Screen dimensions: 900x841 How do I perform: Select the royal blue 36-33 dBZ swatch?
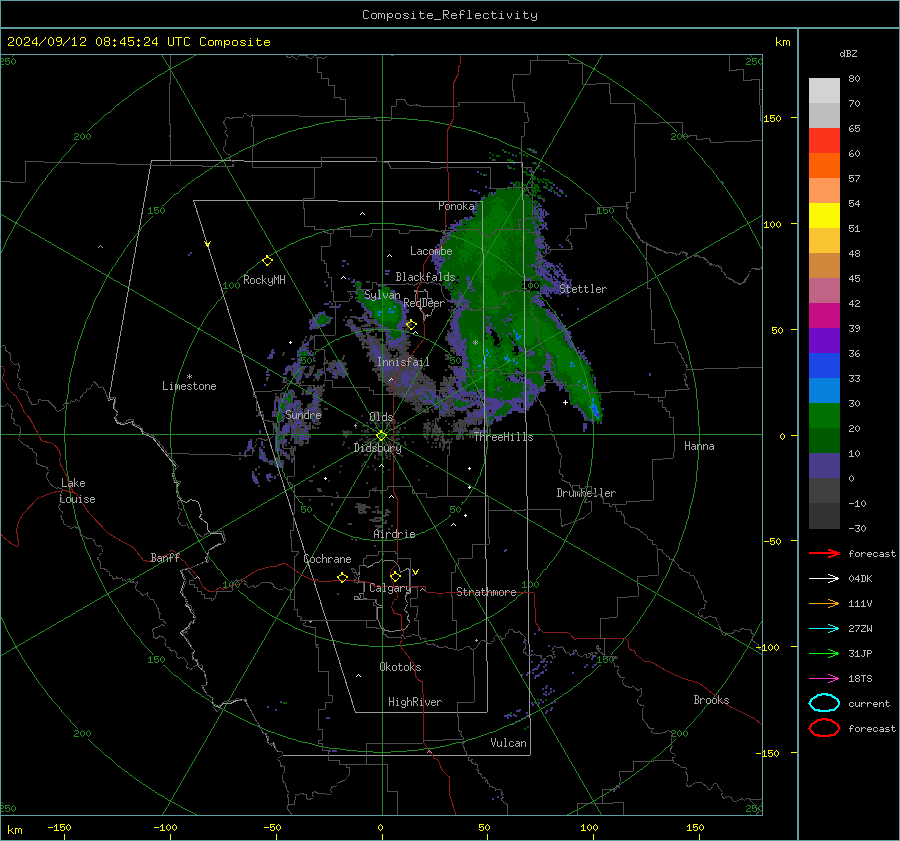(x=824, y=366)
